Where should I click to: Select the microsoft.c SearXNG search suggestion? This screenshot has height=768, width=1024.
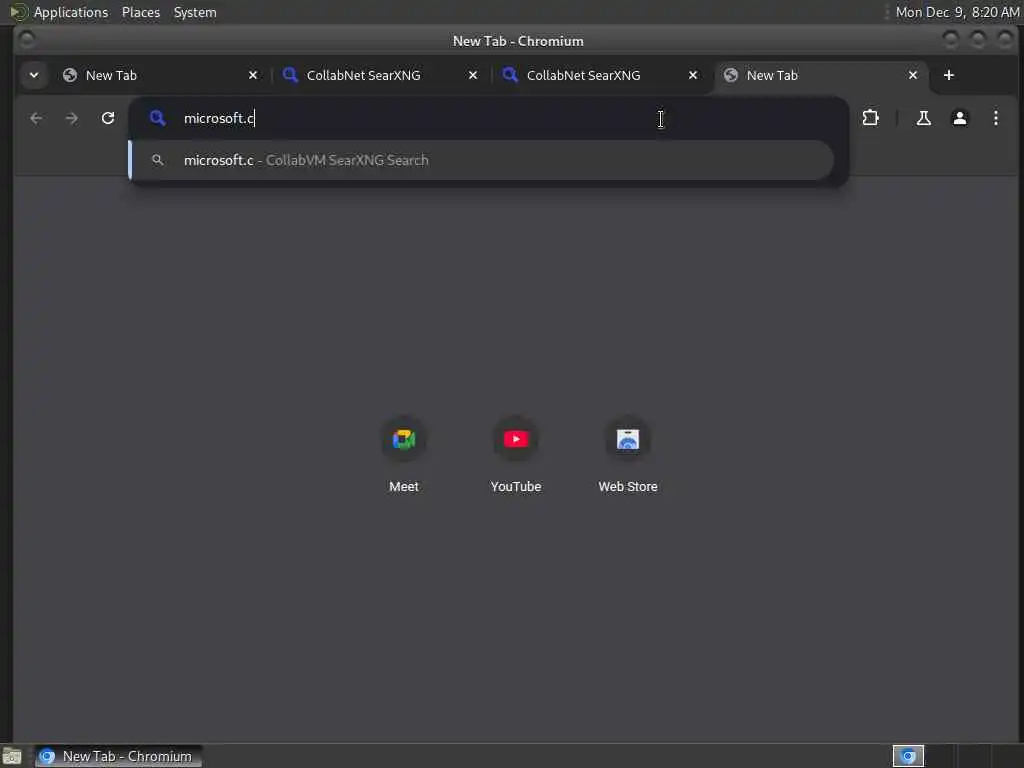[x=481, y=160]
